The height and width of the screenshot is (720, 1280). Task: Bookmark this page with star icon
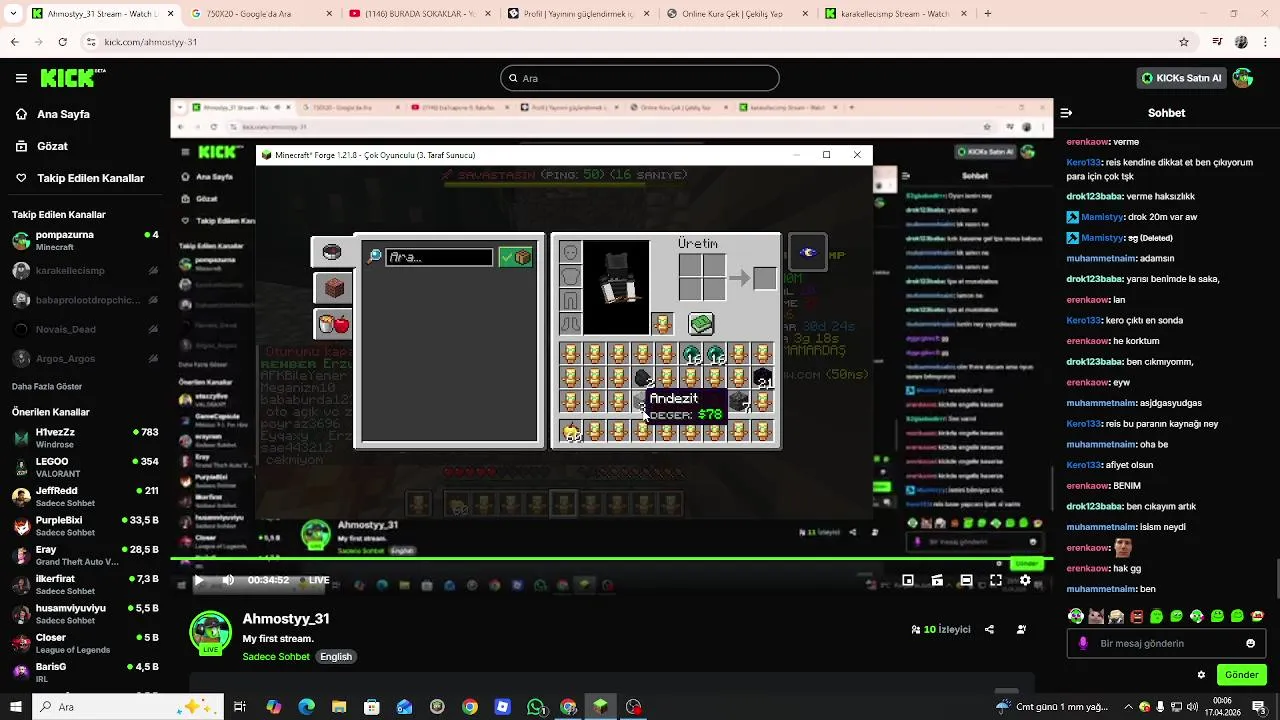coord(1184,42)
